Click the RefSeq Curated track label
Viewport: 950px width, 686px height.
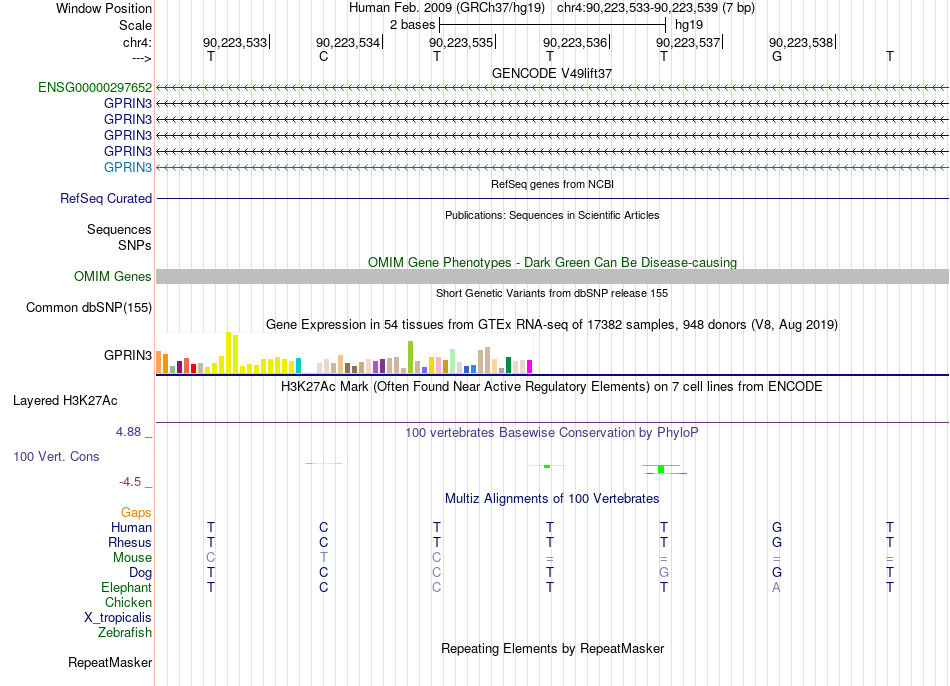[x=106, y=198]
